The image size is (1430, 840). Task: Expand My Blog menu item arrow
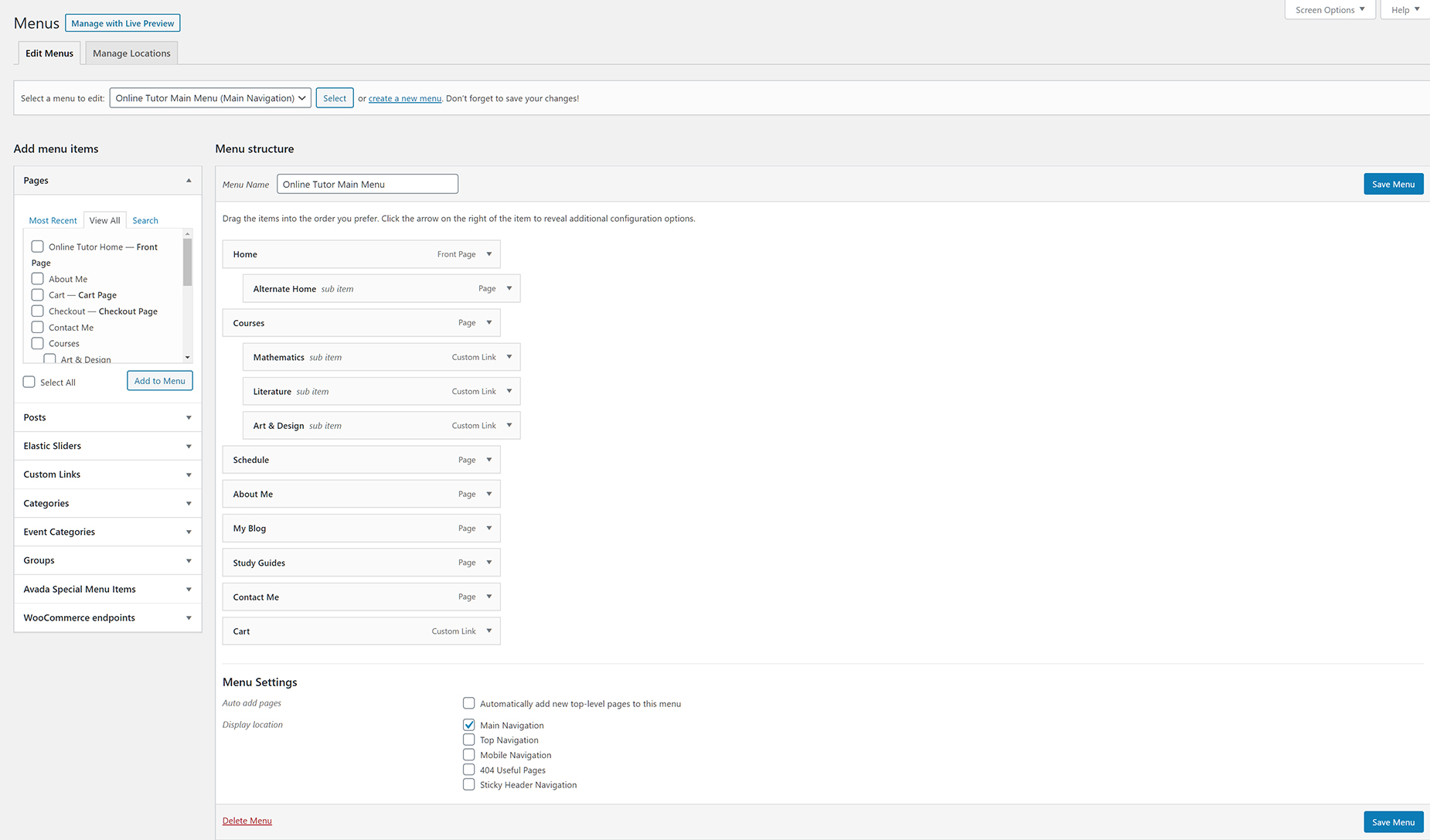coord(489,528)
